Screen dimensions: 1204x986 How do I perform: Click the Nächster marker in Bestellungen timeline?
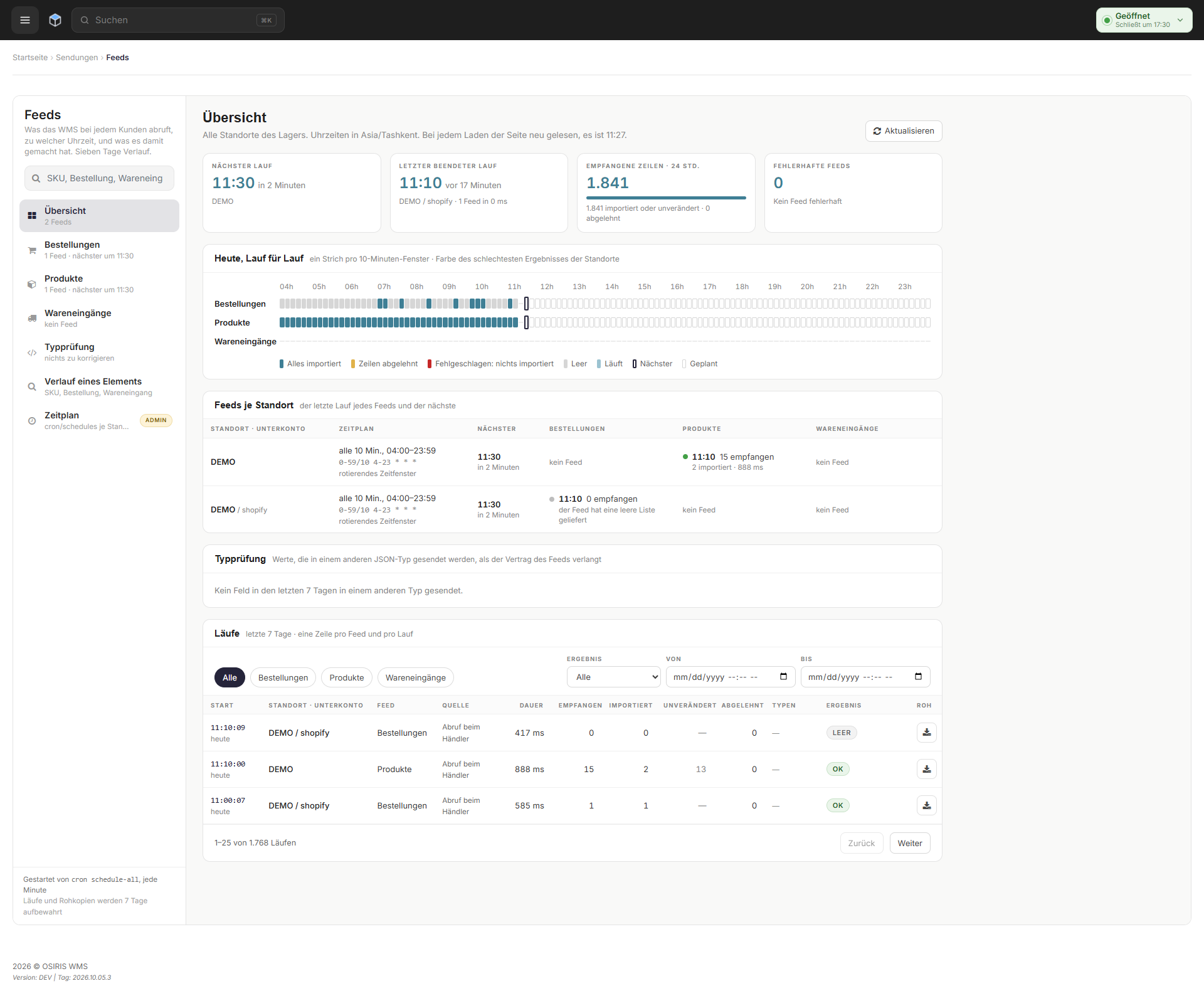526,304
